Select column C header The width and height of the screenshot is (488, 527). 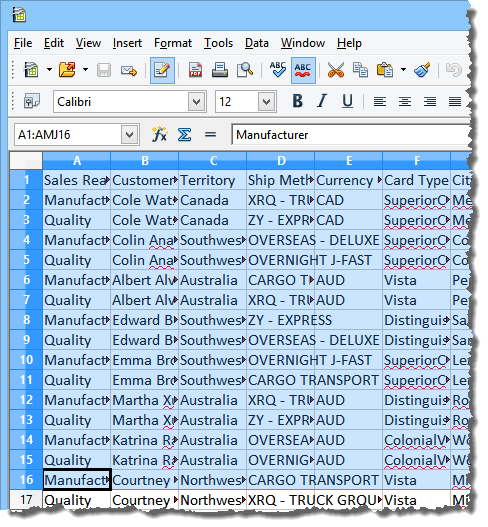pyautogui.click(x=213, y=161)
